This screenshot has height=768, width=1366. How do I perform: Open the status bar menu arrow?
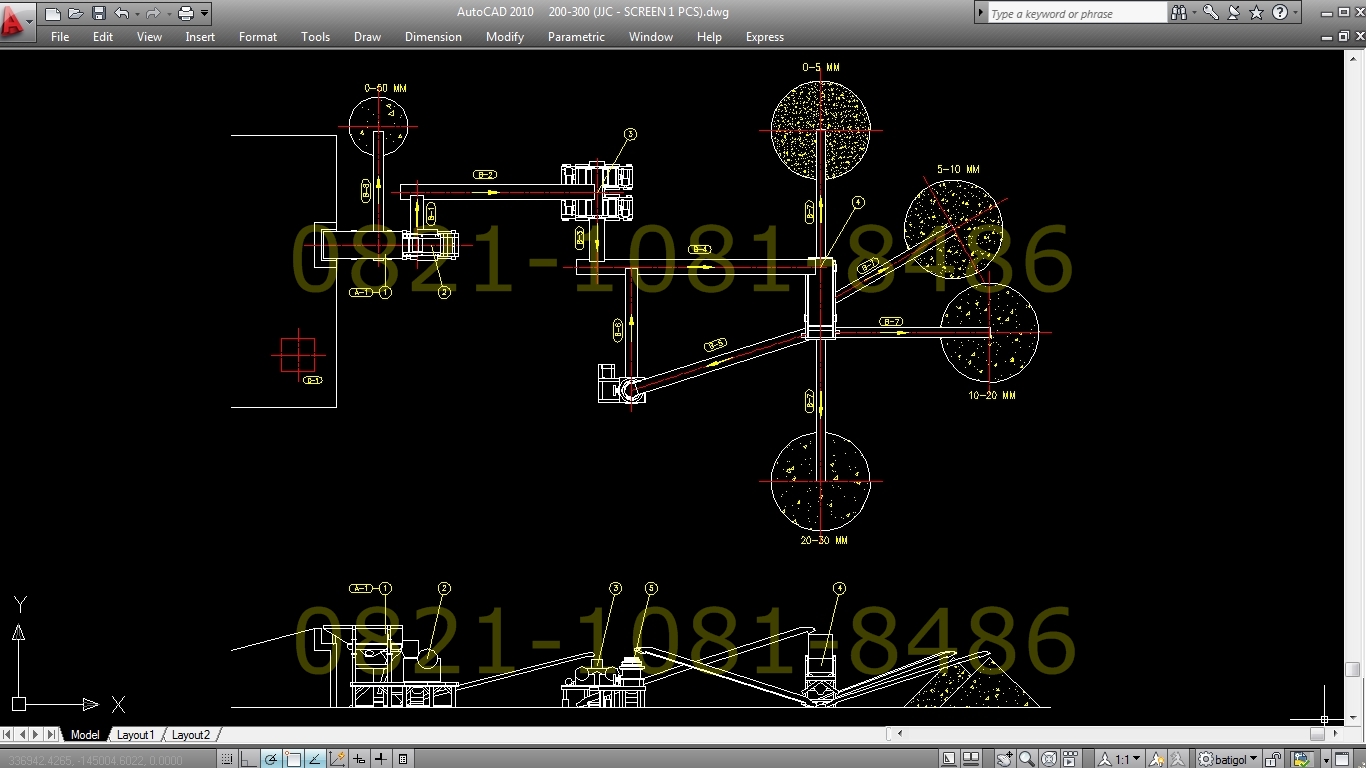(1326, 760)
